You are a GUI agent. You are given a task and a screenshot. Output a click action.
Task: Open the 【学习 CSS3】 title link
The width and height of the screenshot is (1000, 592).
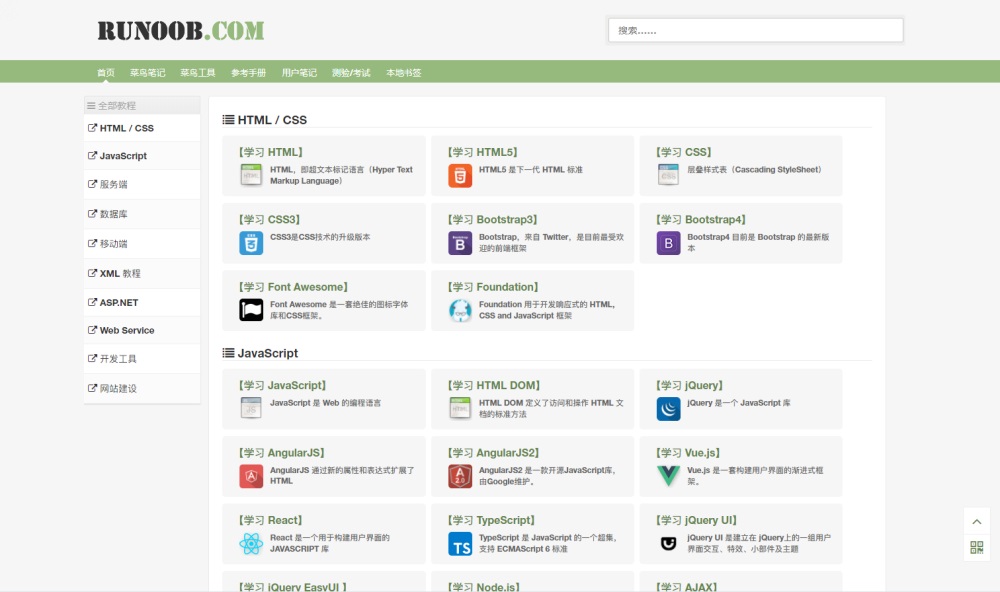tap(270, 219)
